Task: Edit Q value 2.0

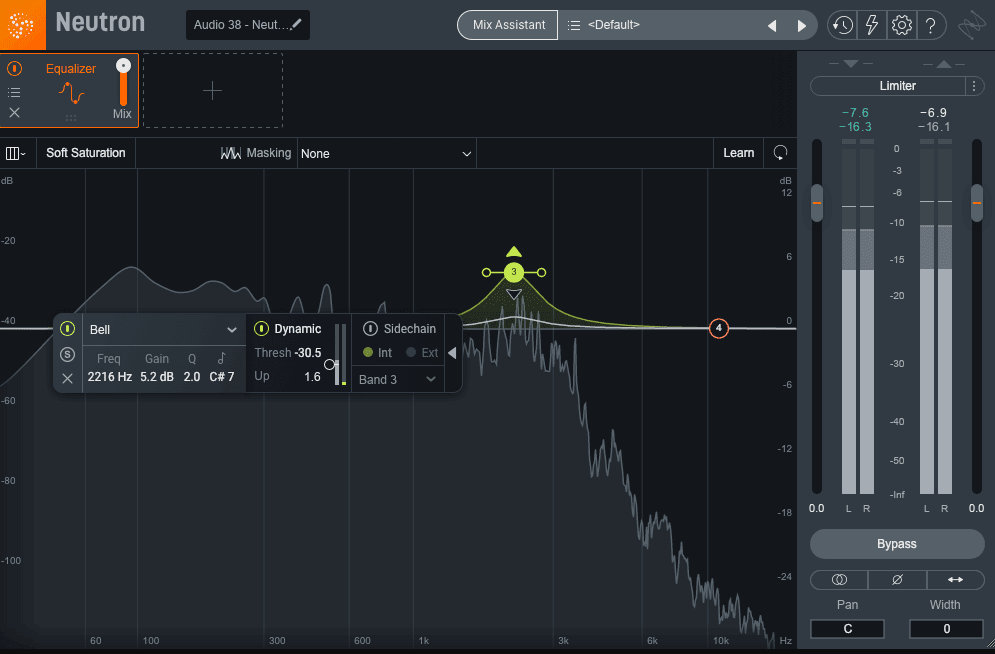Action: [192, 377]
